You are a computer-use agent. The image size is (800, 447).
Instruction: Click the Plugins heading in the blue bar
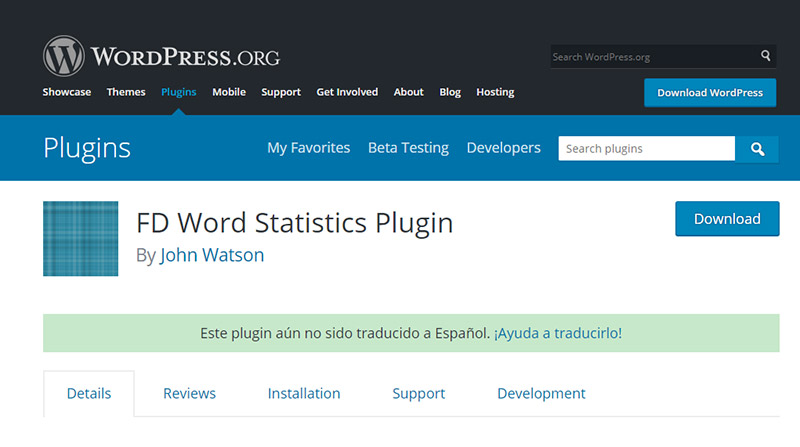coord(87,148)
